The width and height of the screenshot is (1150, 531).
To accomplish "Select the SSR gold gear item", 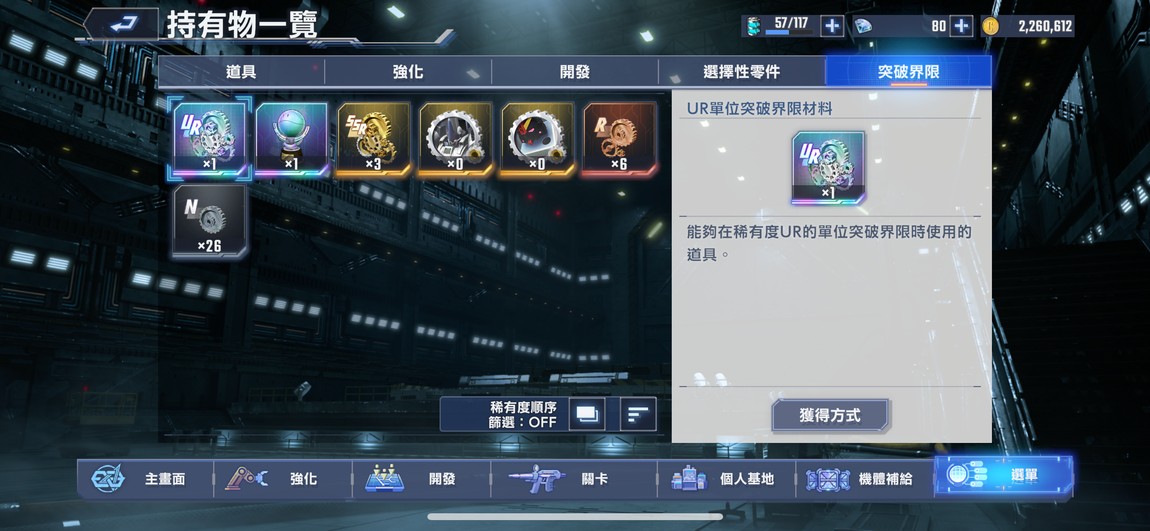I will coord(373,139).
